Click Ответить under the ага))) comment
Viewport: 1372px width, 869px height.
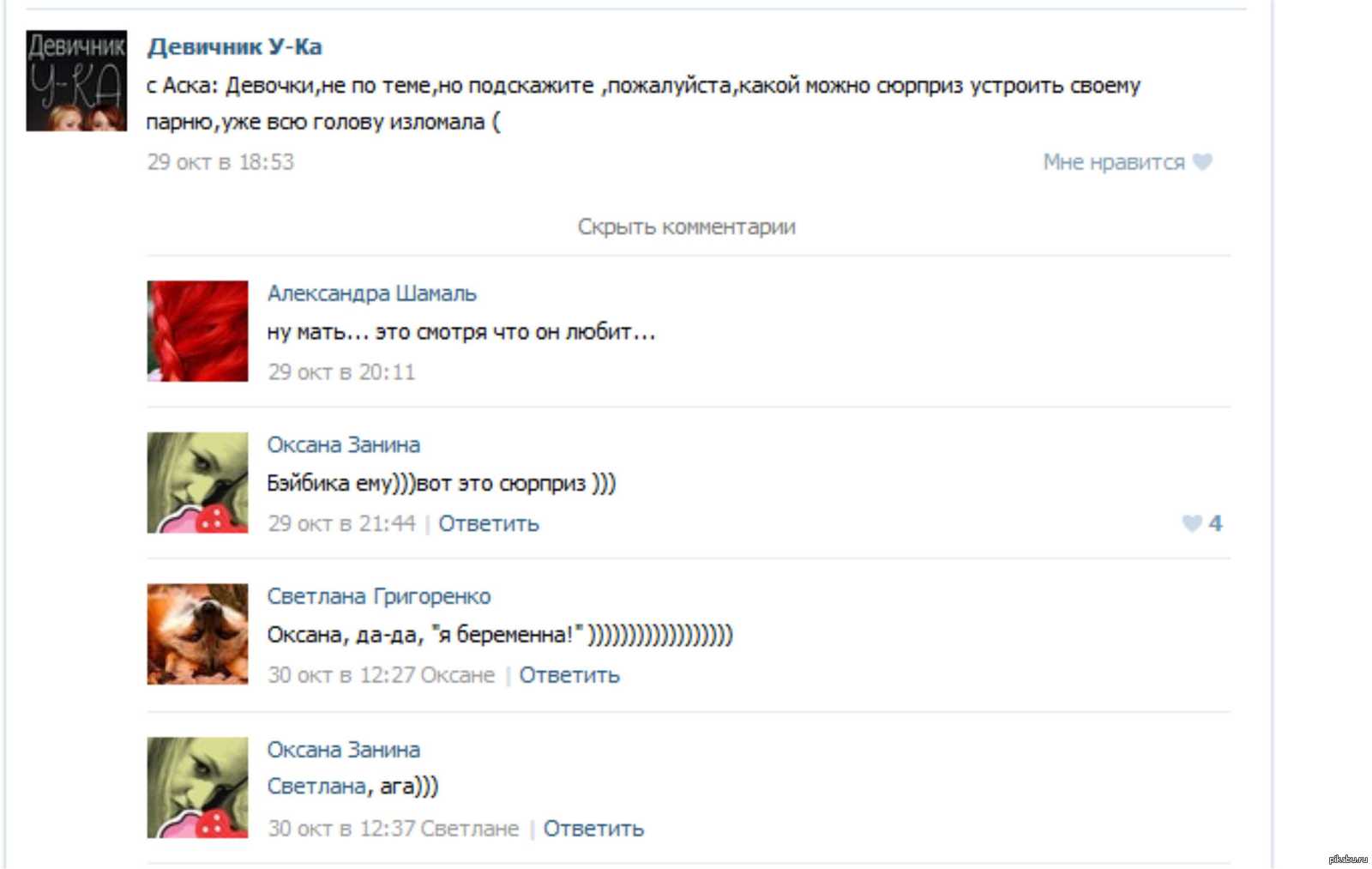coord(593,829)
